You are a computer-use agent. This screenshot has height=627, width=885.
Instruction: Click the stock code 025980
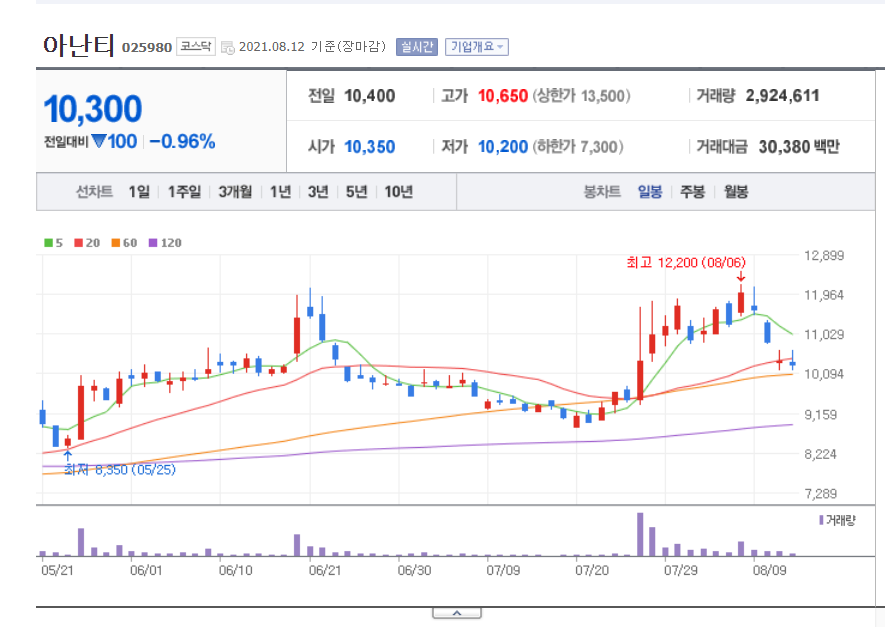tap(147, 47)
